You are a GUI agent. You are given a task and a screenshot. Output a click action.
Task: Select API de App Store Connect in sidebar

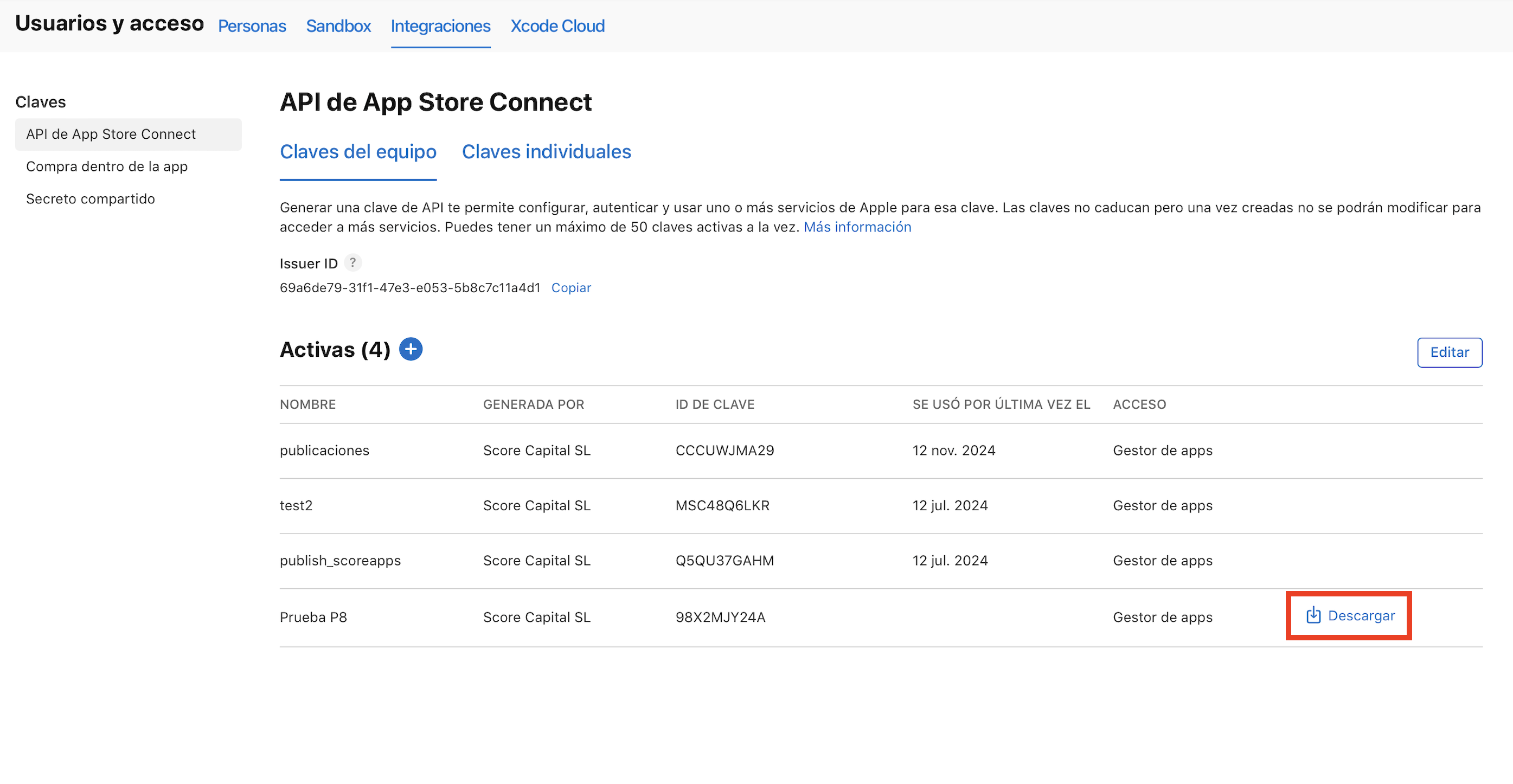(x=128, y=134)
